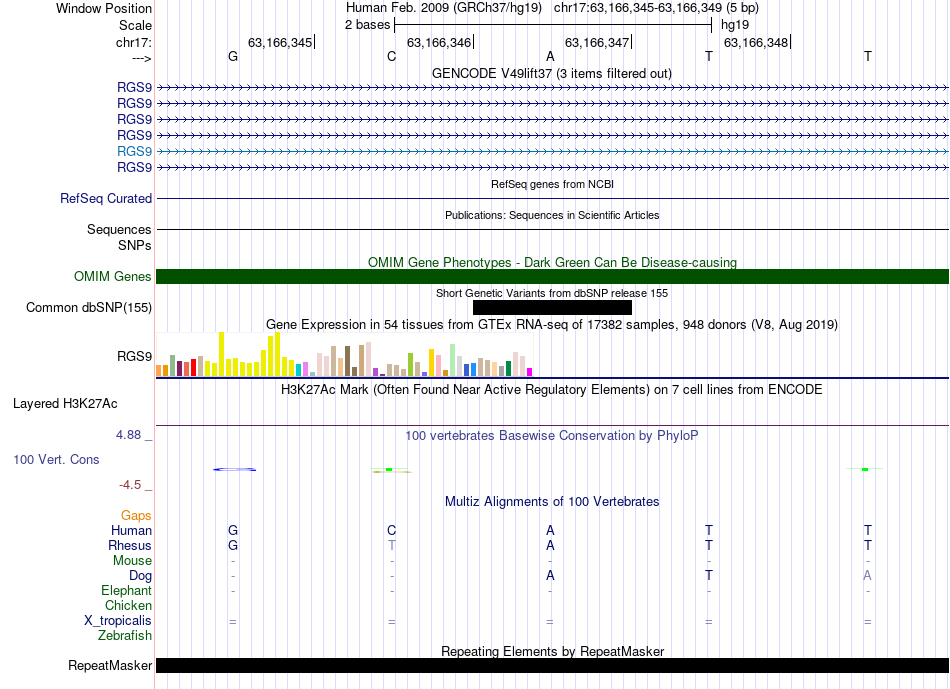Click the Rhesus species label
Screen dimensions: 950x689
(x=130, y=546)
